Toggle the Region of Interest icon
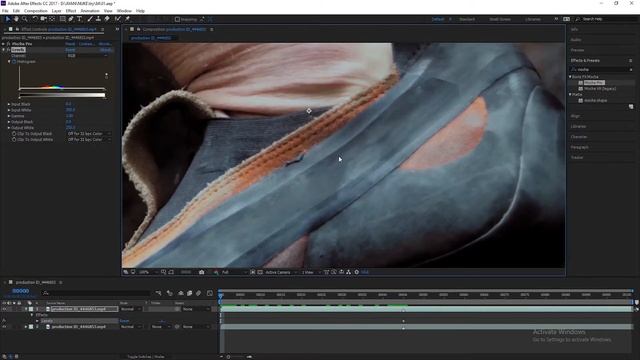The width and height of the screenshot is (640, 360). [x=253, y=272]
